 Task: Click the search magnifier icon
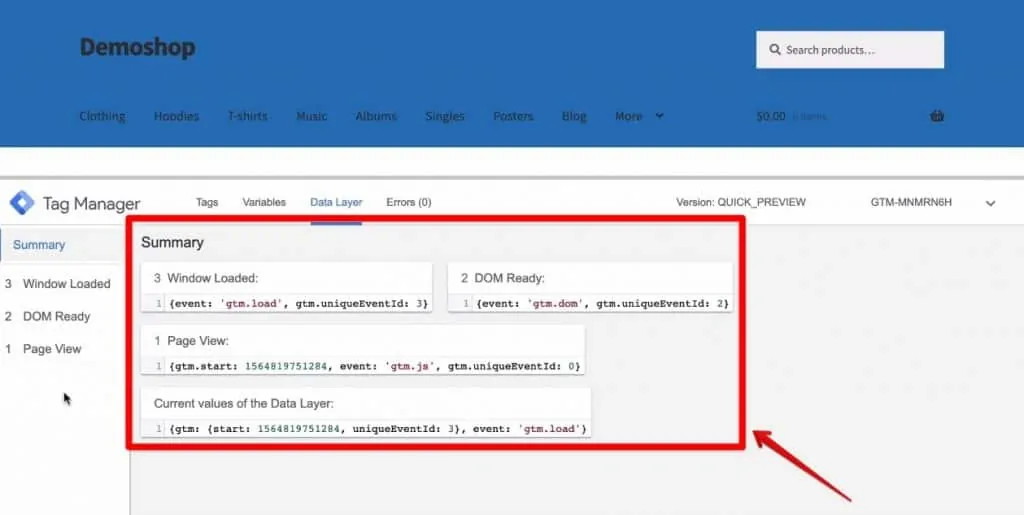click(775, 50)
